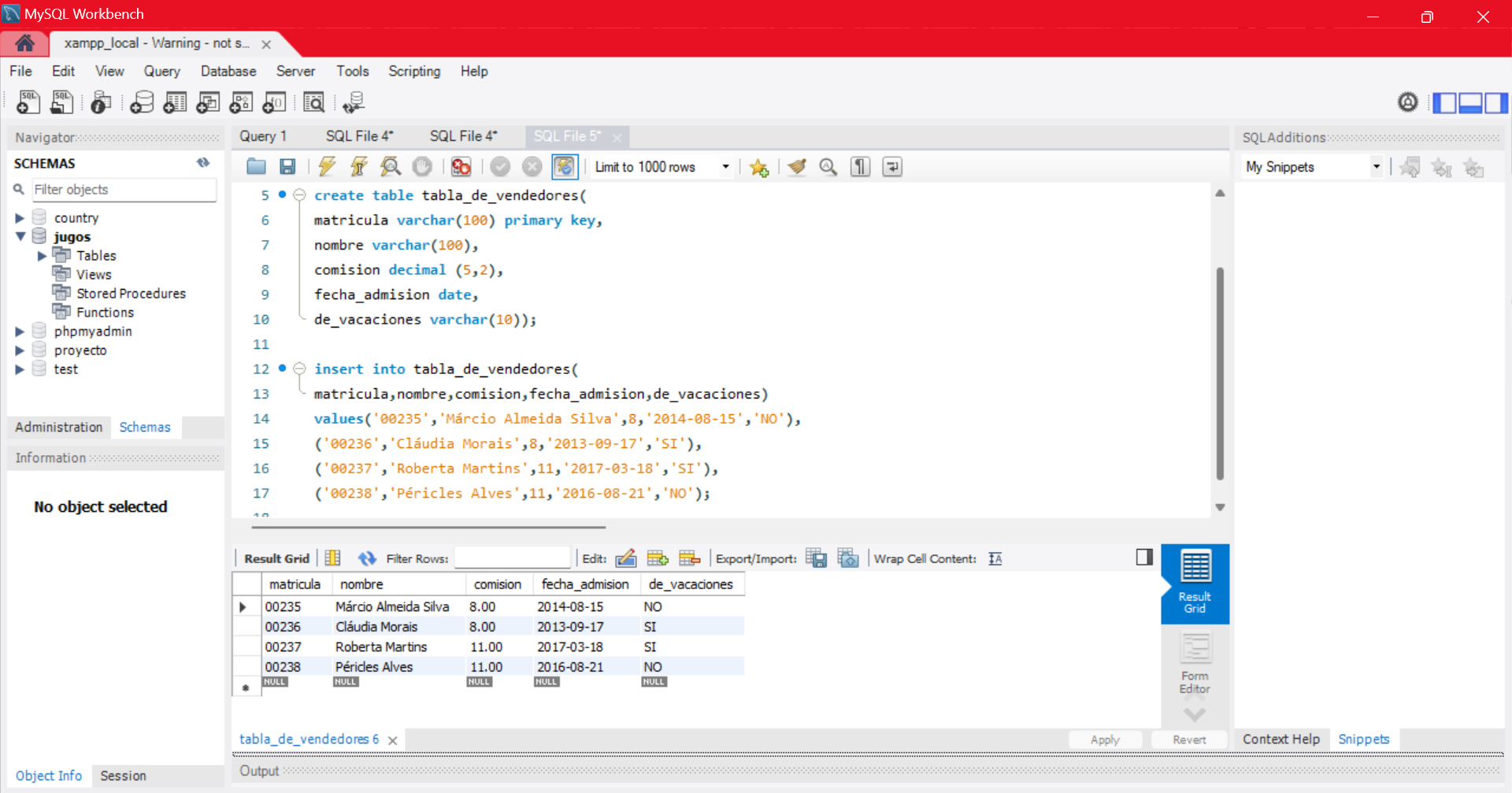This screenshot has width=1512, height=793.
Task: Rollback transaction X icon
Action: (532, 166)
